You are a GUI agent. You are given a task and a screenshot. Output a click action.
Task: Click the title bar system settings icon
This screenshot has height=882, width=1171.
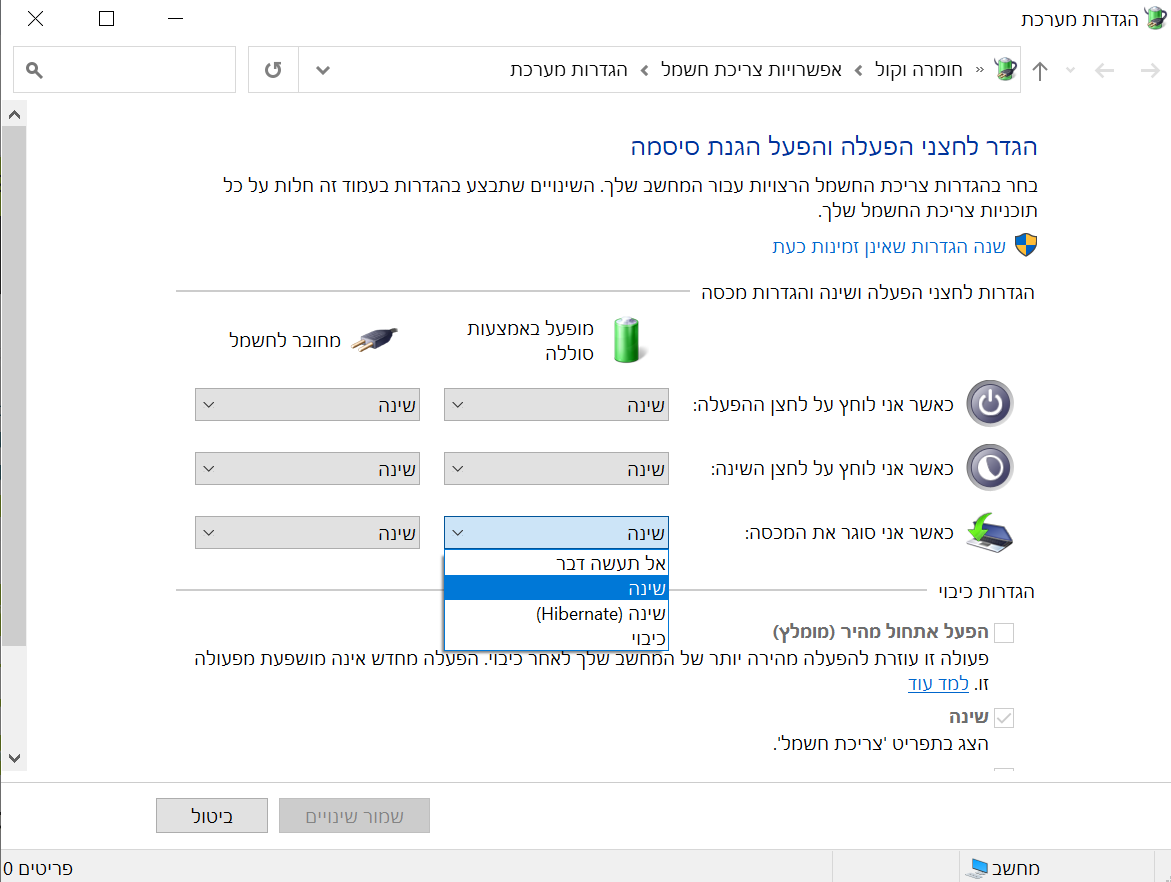1155,19
